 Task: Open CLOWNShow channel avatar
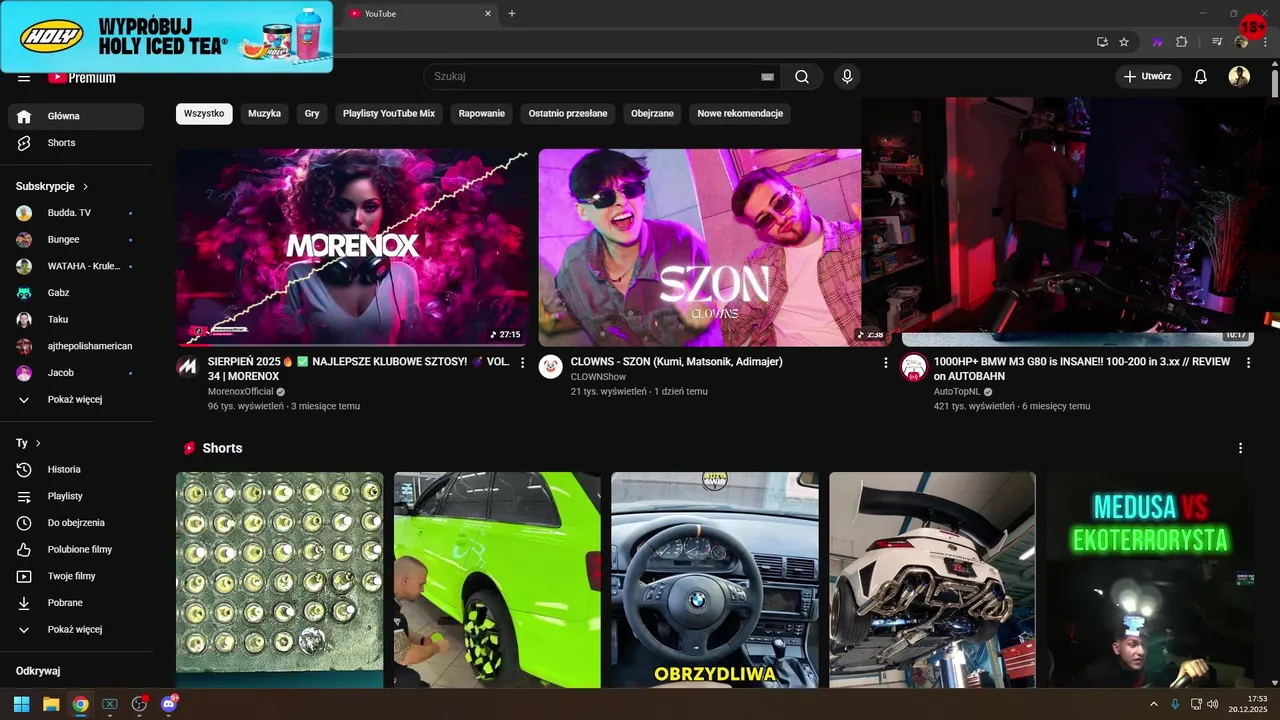550,366
